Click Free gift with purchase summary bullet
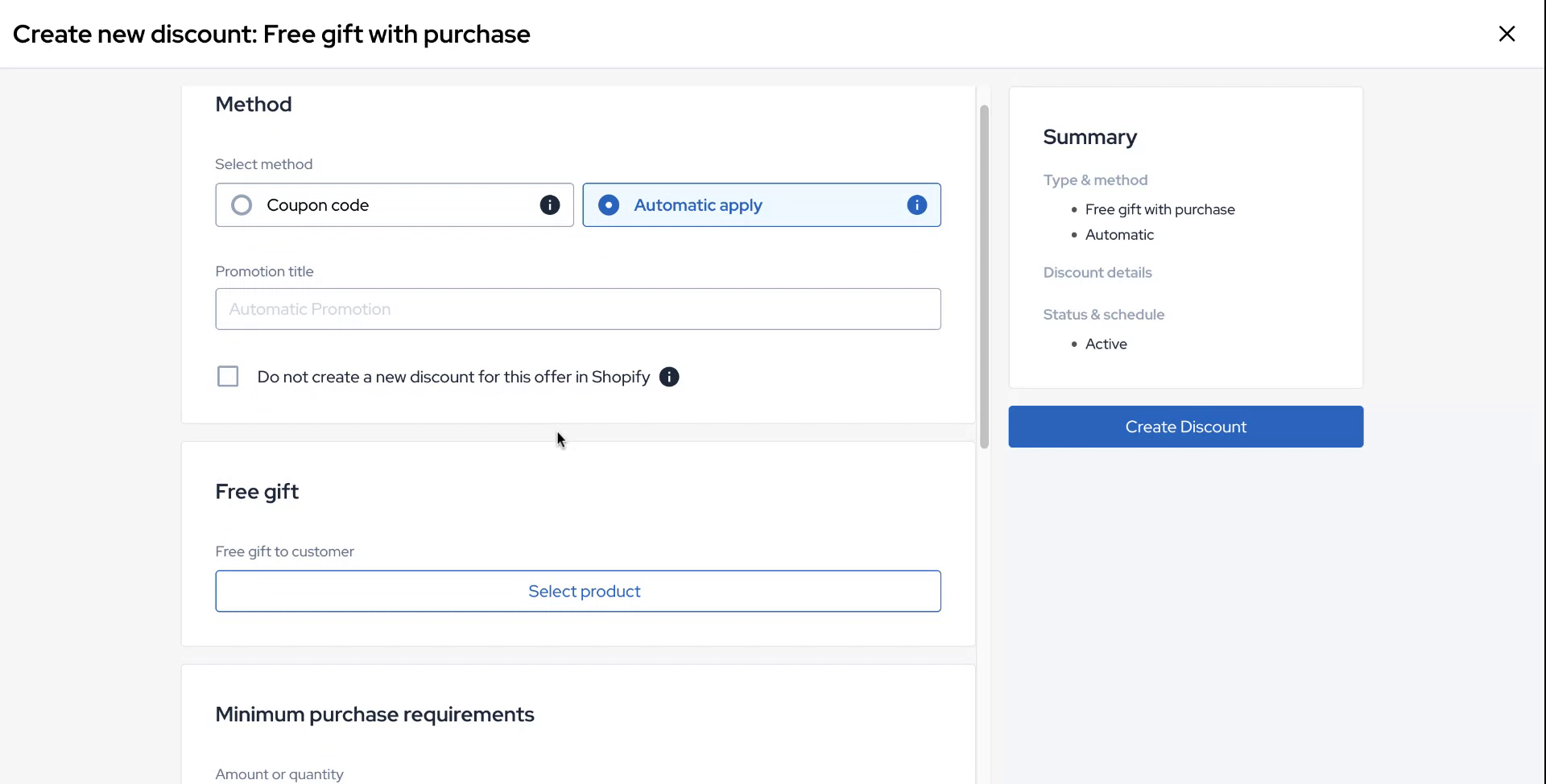The height and width of the screenshot is (784, 1546). point(1159,209)
